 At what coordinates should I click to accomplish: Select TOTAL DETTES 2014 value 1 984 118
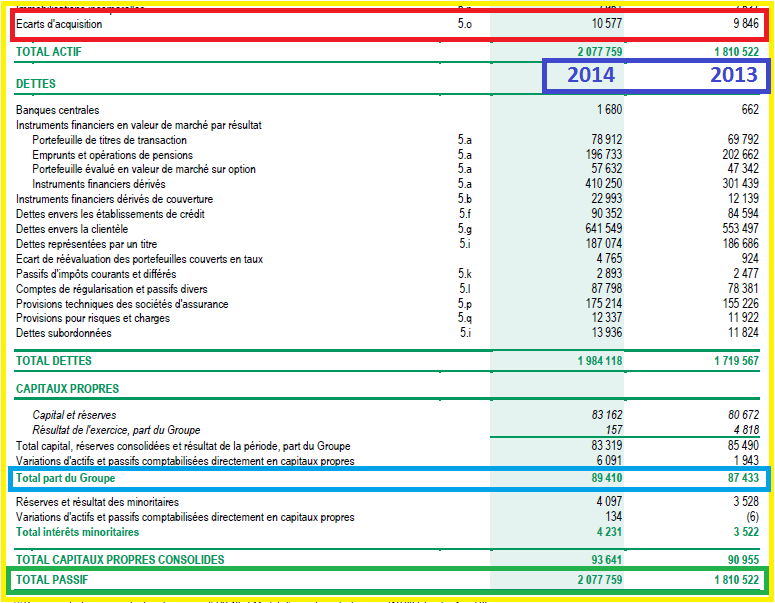[x=600, y=361]
